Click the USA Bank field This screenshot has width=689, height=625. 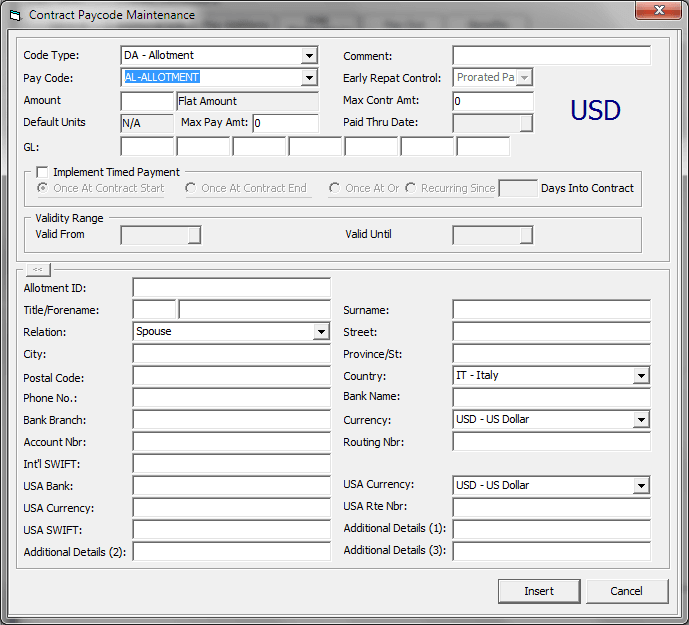[x=232, y=486]
